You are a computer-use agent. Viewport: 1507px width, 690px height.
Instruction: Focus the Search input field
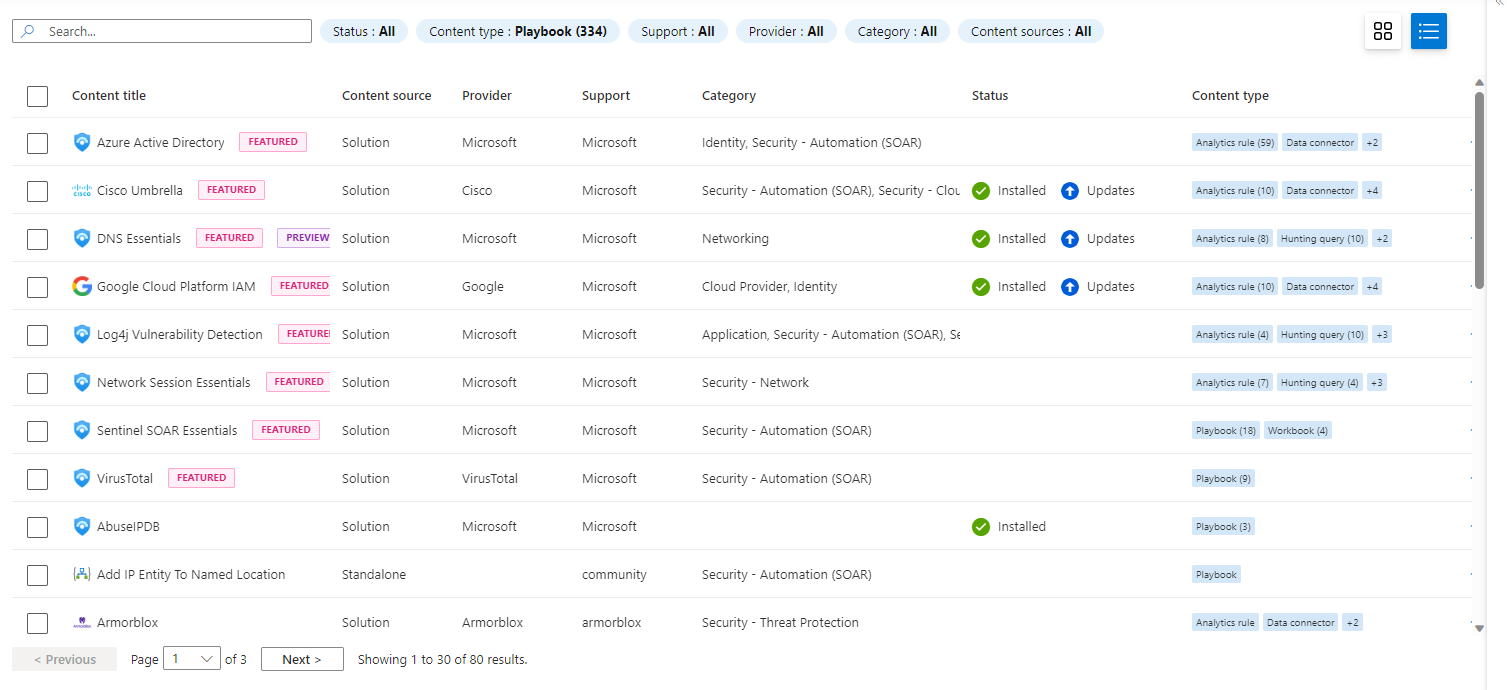(x=162, y=31)
